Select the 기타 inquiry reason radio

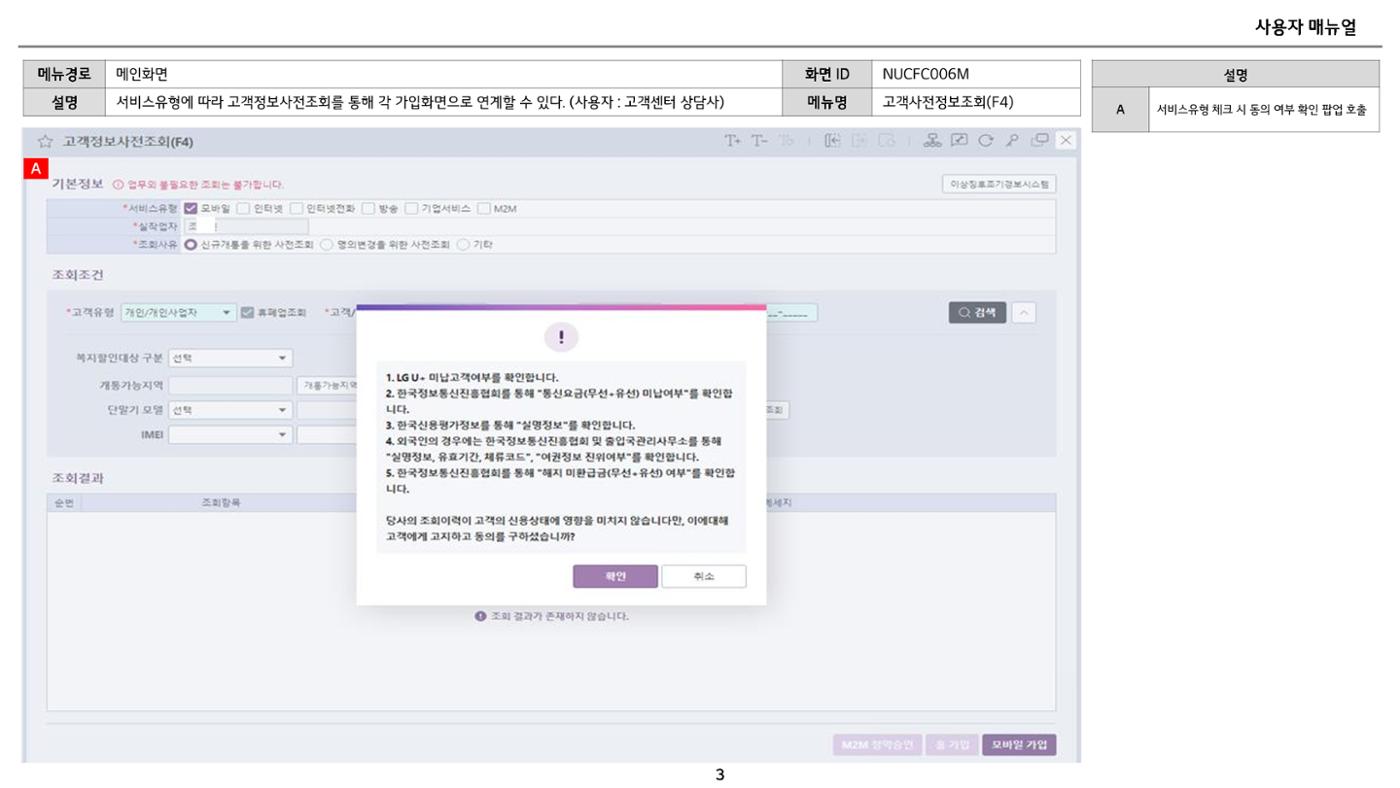click(462, 243)
